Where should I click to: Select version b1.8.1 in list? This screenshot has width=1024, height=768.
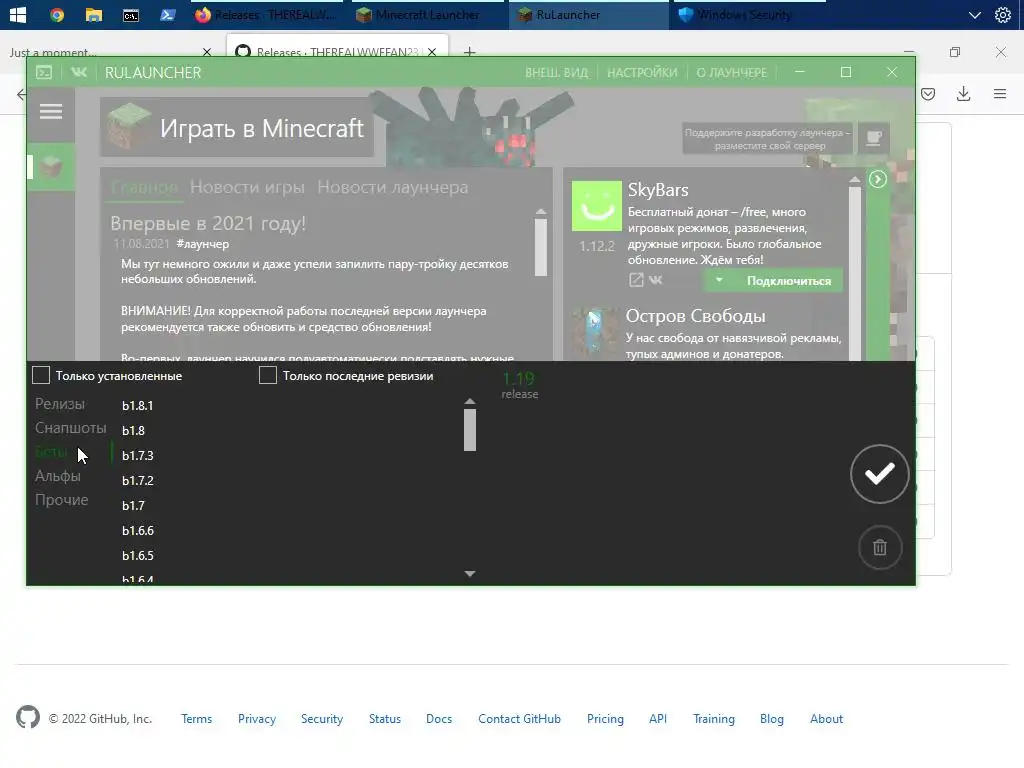click(x=137, y=406)
